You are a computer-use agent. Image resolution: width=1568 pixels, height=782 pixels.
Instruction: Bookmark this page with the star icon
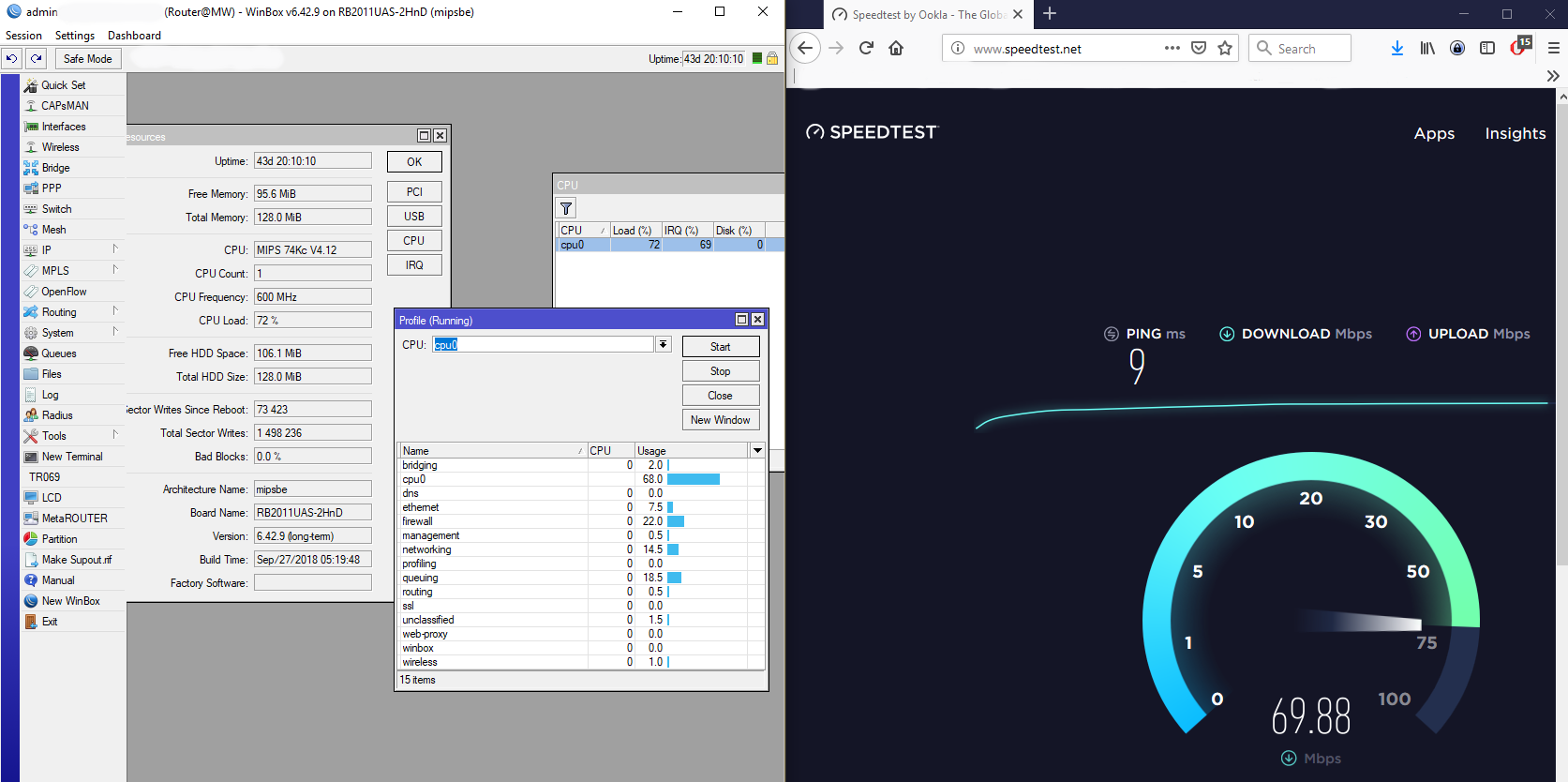click(x=1225, y=49)
